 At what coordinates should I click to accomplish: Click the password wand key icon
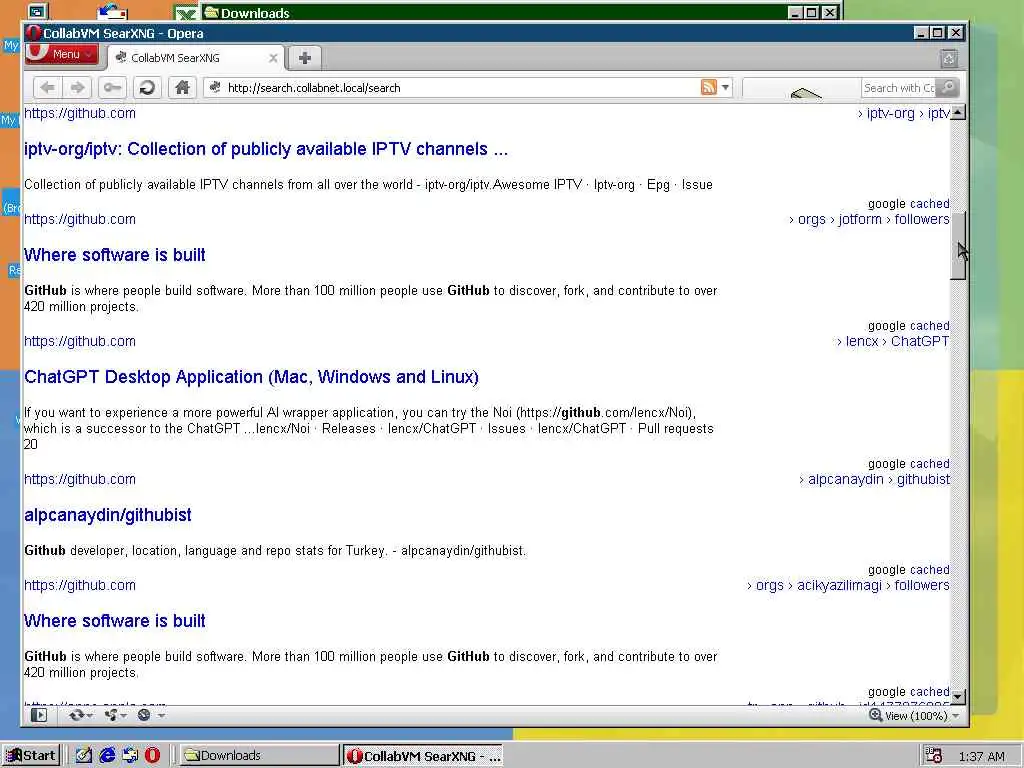coord(112,88)
